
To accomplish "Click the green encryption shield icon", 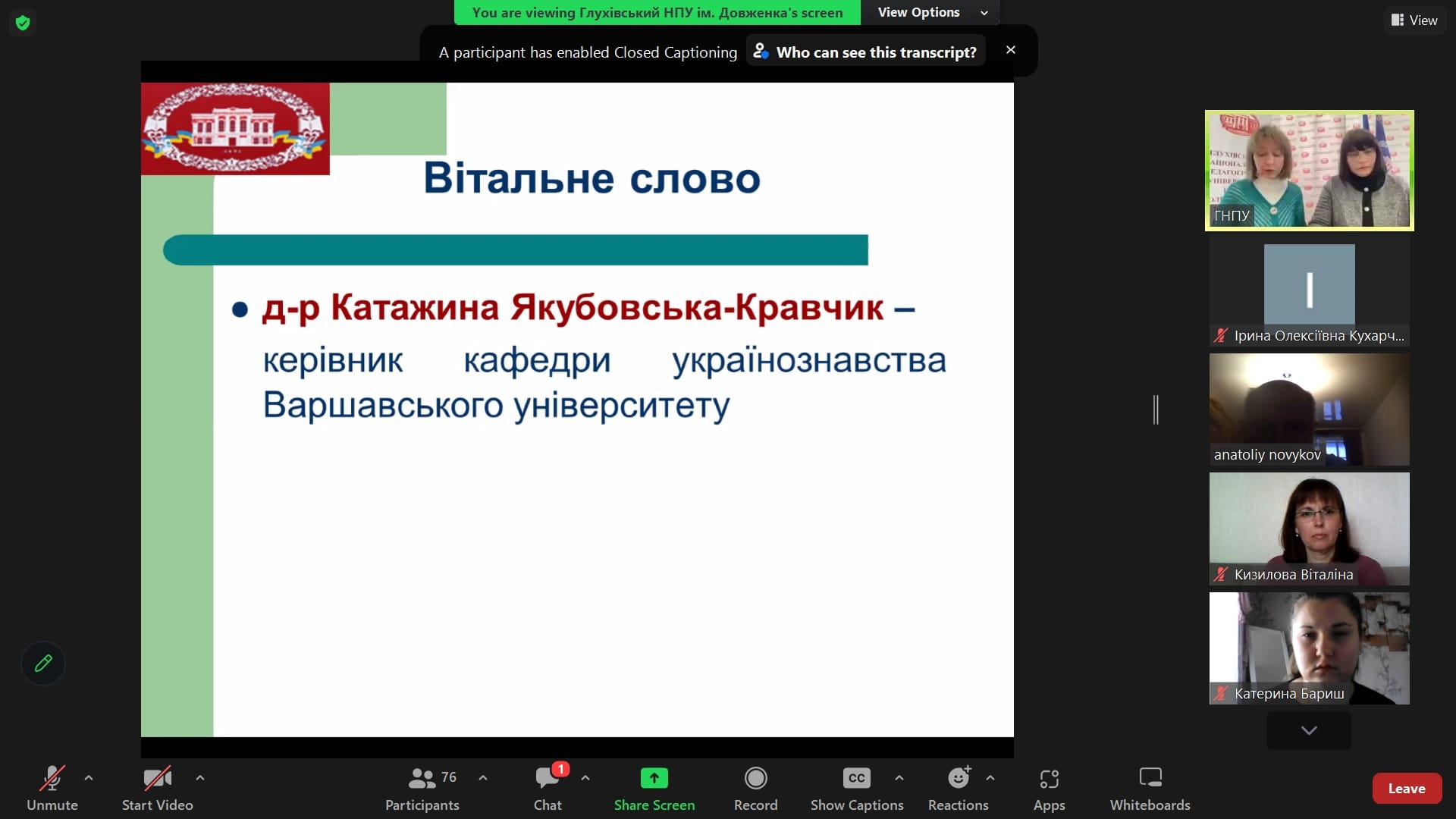I will pos(23,23).
